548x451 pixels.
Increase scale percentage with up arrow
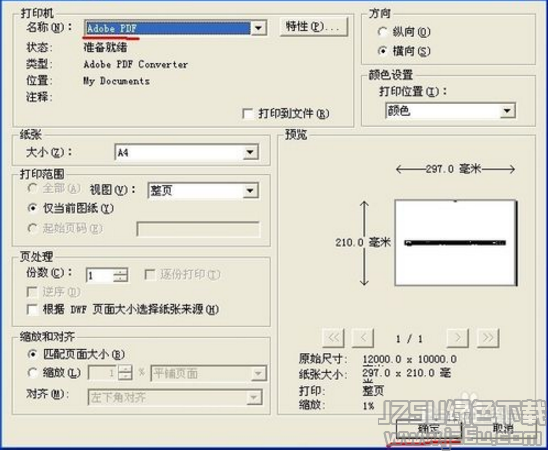click(x=125, y=369)
